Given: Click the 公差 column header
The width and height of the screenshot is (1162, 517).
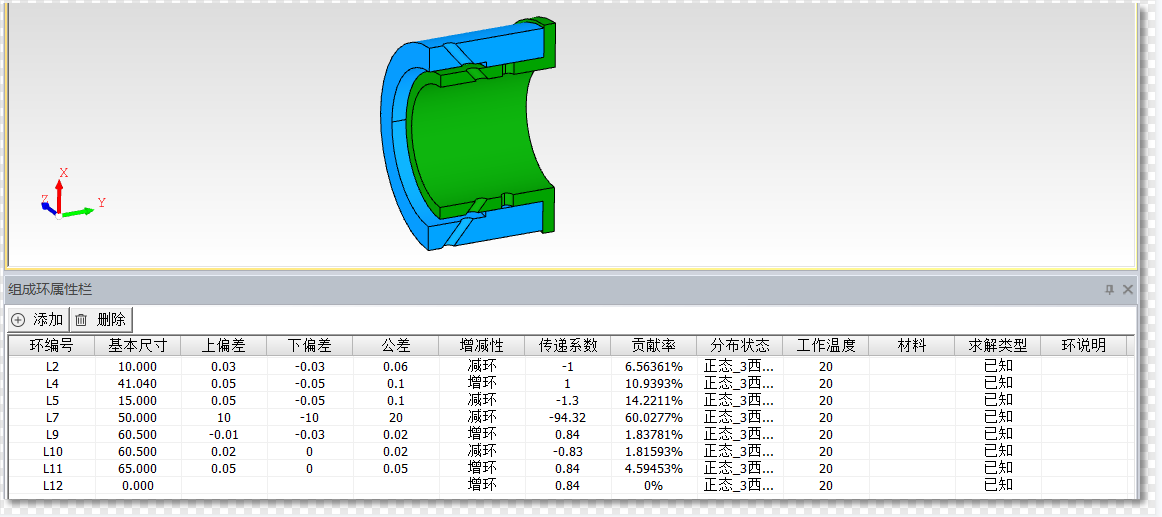Looking at the screenshot, I should click(x=396, y=346).
